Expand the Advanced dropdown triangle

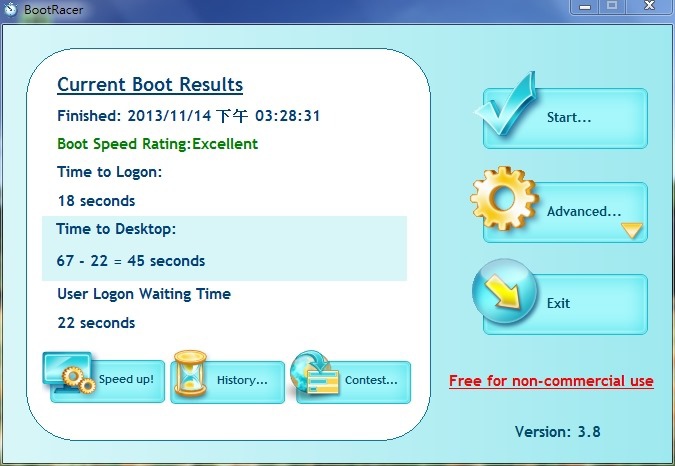pyautogui.click(x=632, y=230)
